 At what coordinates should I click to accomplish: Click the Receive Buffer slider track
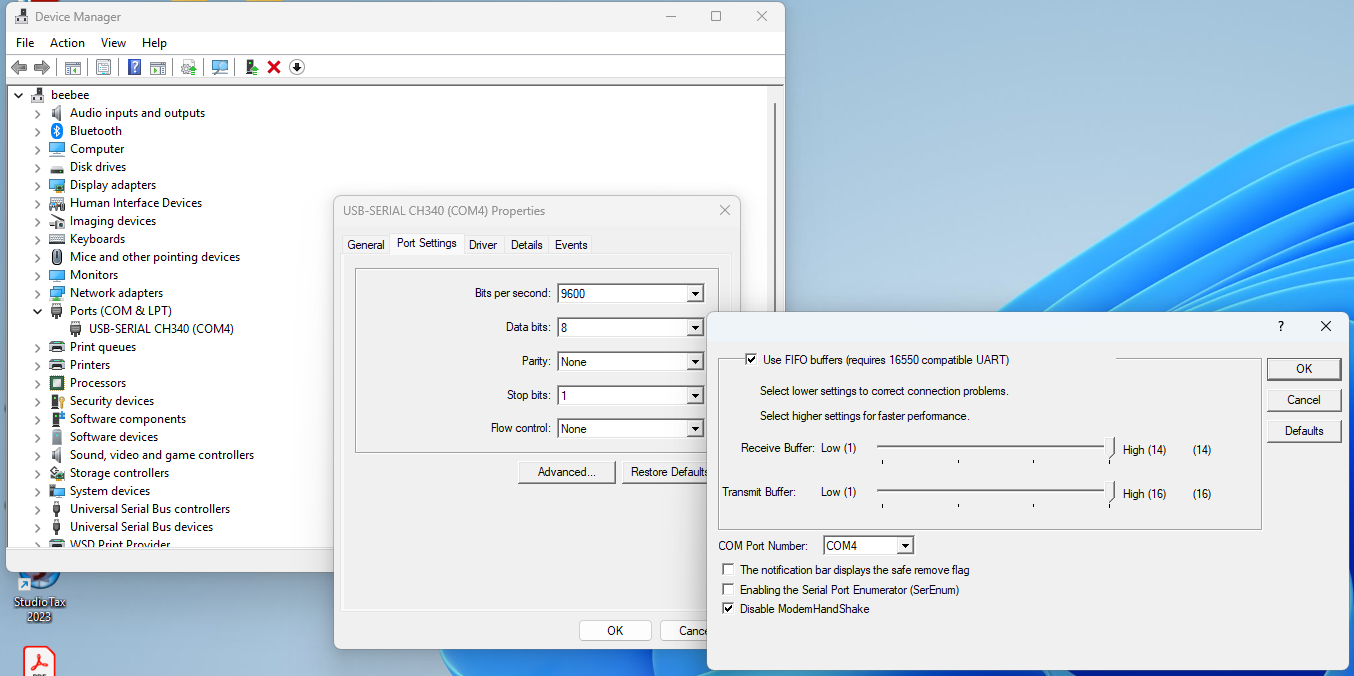tap(992, 449)
